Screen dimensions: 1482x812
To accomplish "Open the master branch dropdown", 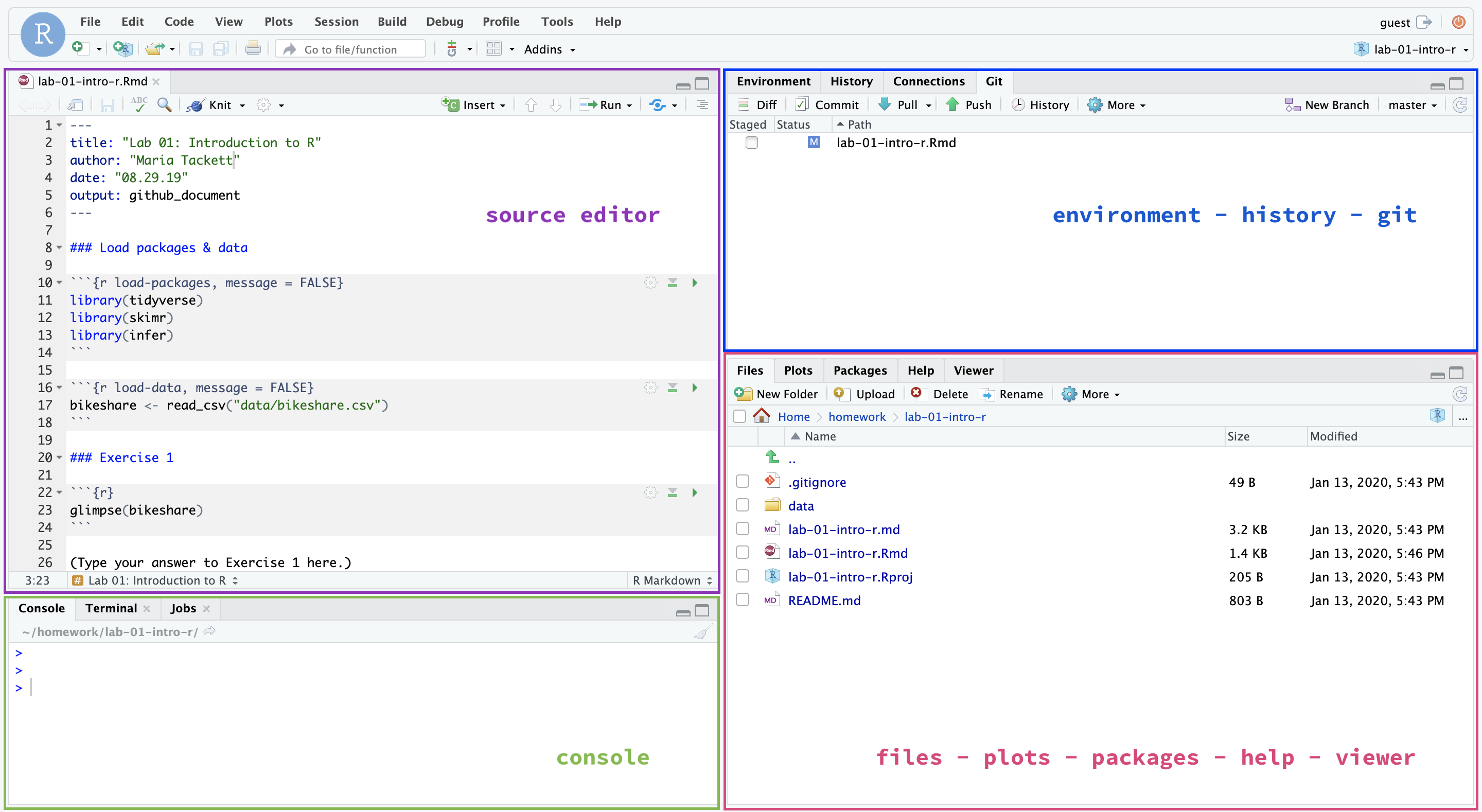I will click(x=1413, y=105).
